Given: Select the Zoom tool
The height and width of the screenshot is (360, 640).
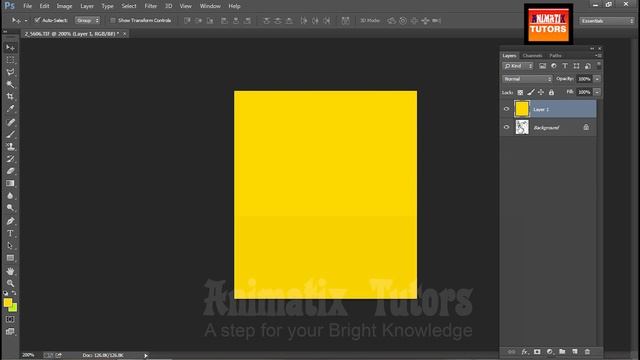Looking at the screenshot, I should tap(11, 283).
